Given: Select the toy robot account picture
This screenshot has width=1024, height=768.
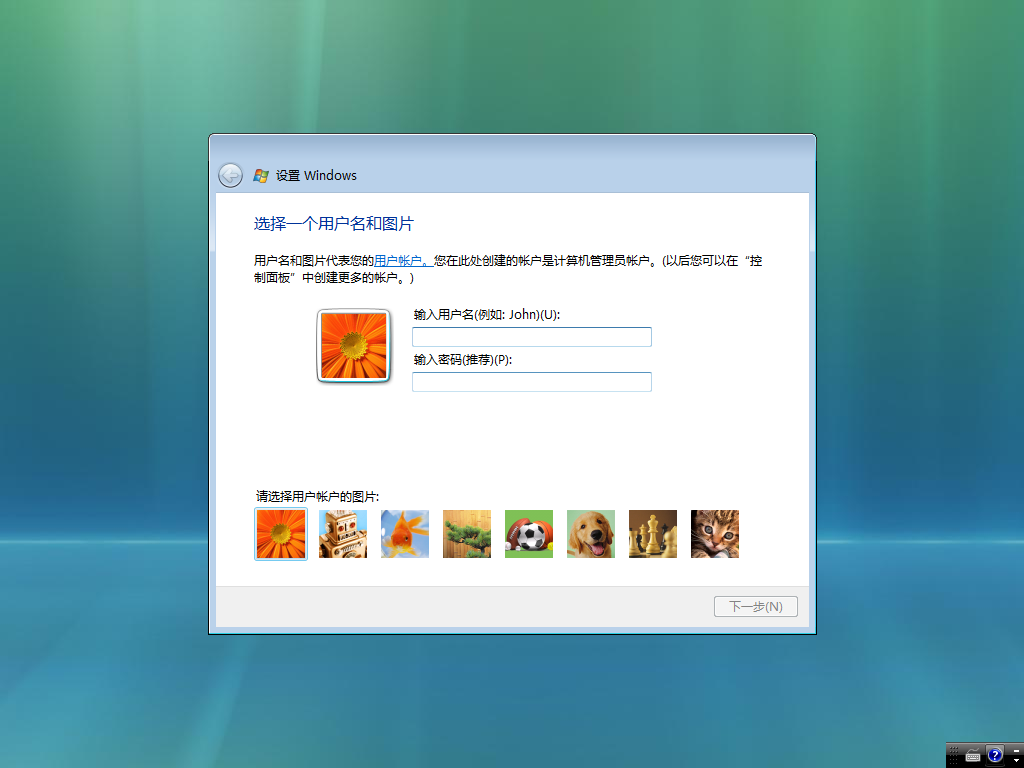Looking at the screenshot, I should [343, 534].
